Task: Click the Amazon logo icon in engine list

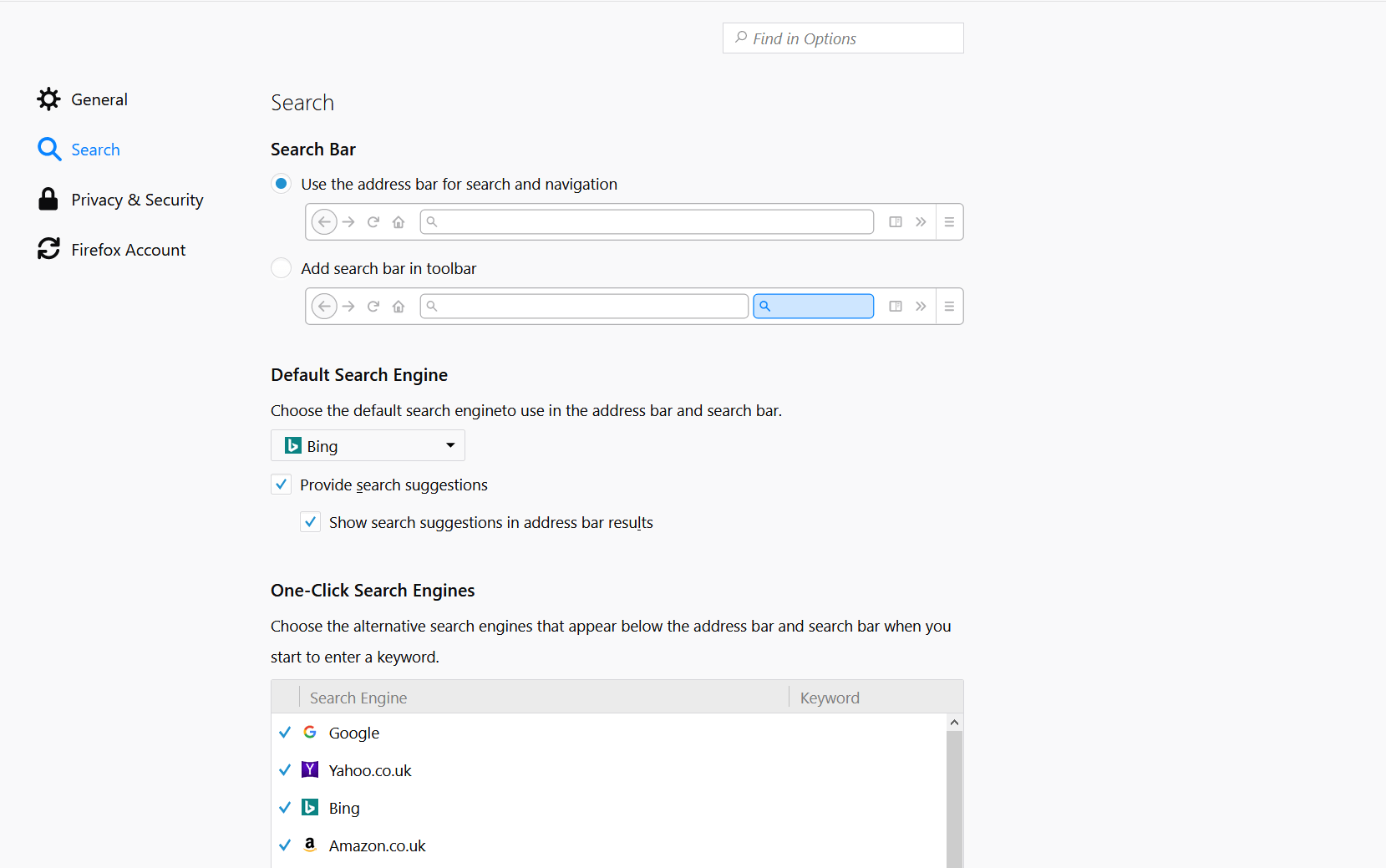Action: [310, 845]
